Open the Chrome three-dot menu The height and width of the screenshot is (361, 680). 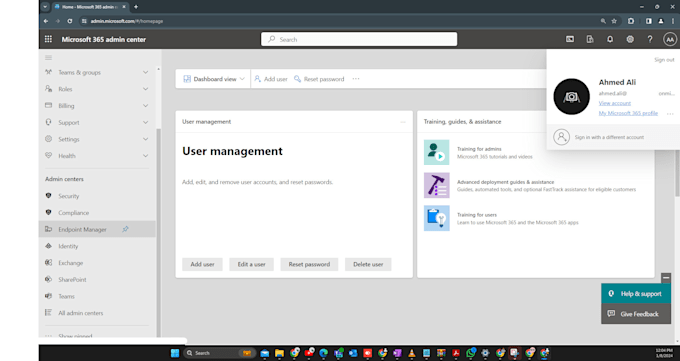click(673, 21)
